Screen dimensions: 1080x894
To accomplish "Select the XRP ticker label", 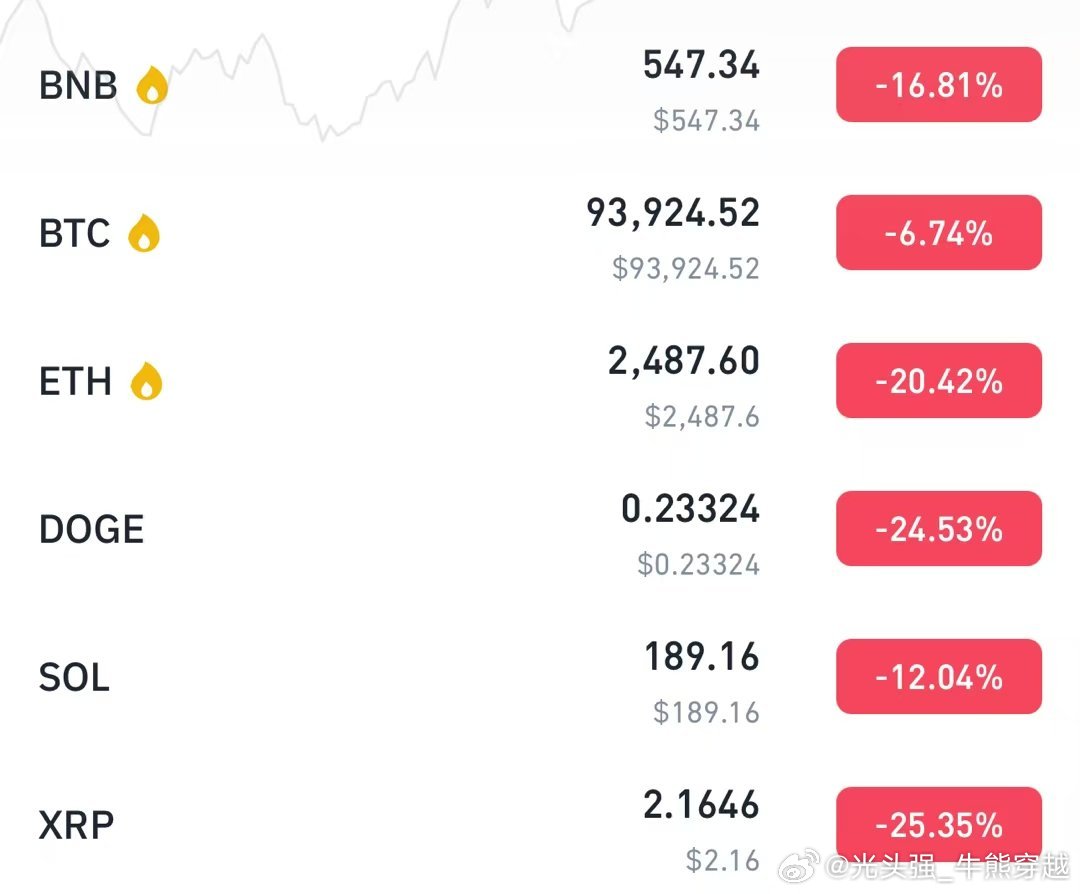I will (x=76, y=825).
